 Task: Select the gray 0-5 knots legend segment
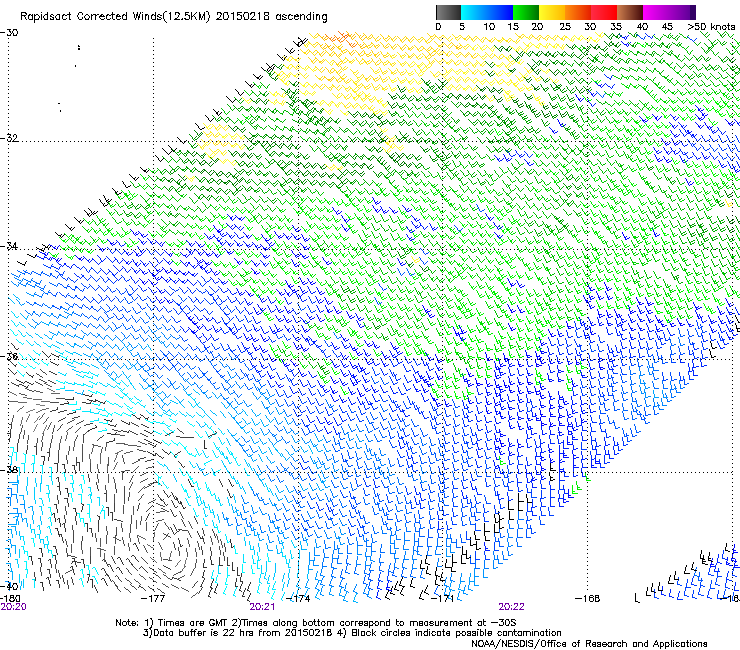click(448, 12)
